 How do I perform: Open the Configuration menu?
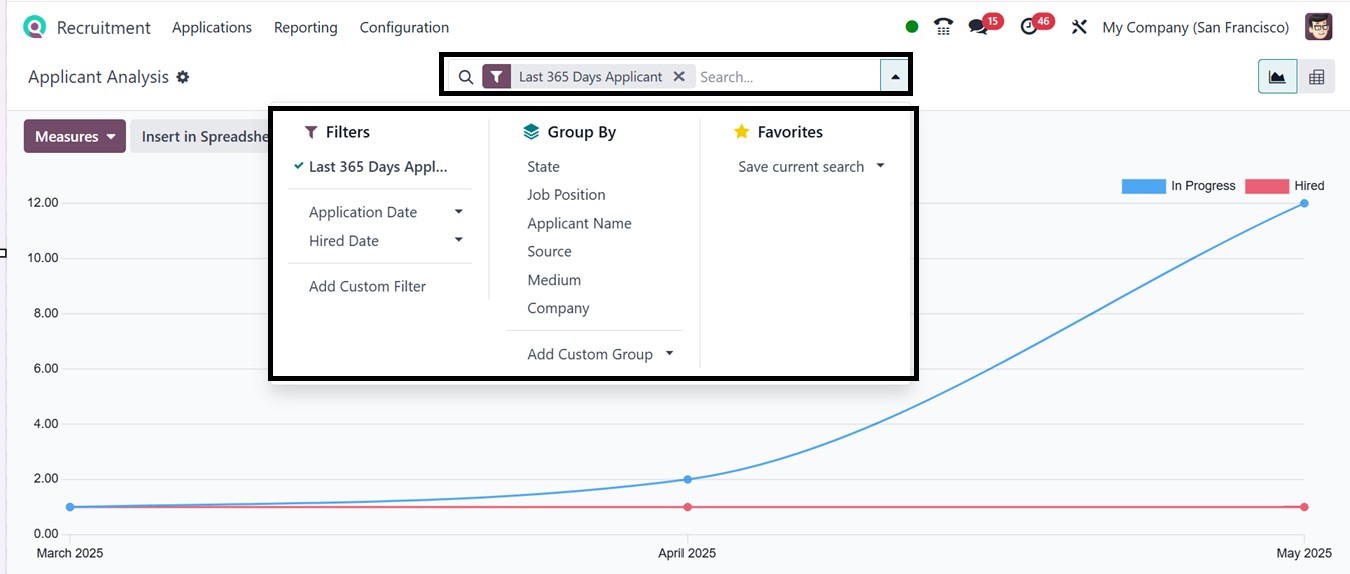(404, 27)
